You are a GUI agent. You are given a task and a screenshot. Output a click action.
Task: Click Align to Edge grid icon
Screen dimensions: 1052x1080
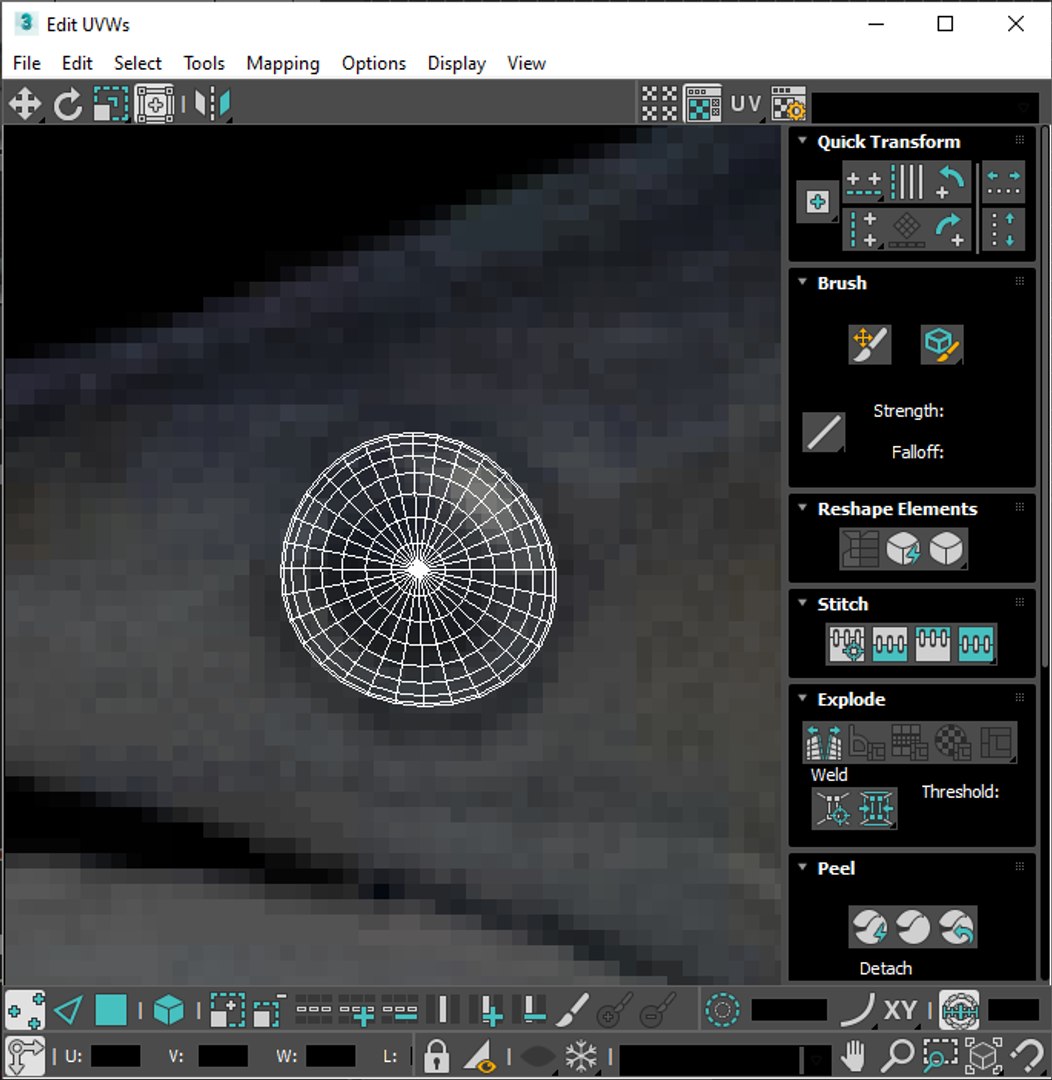907,229
